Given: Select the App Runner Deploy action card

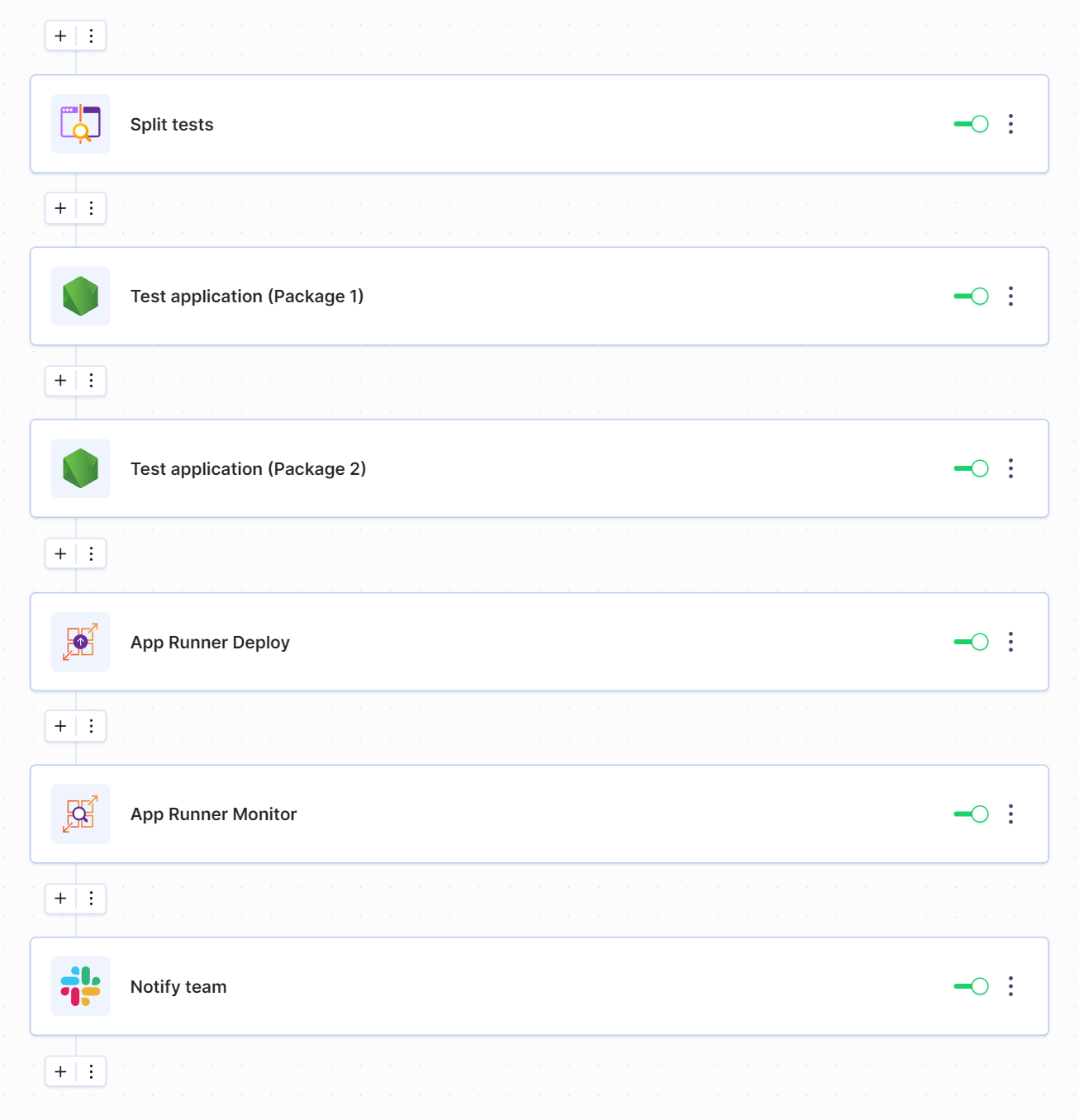Looking at the screenshot, I should pos(537,642).
